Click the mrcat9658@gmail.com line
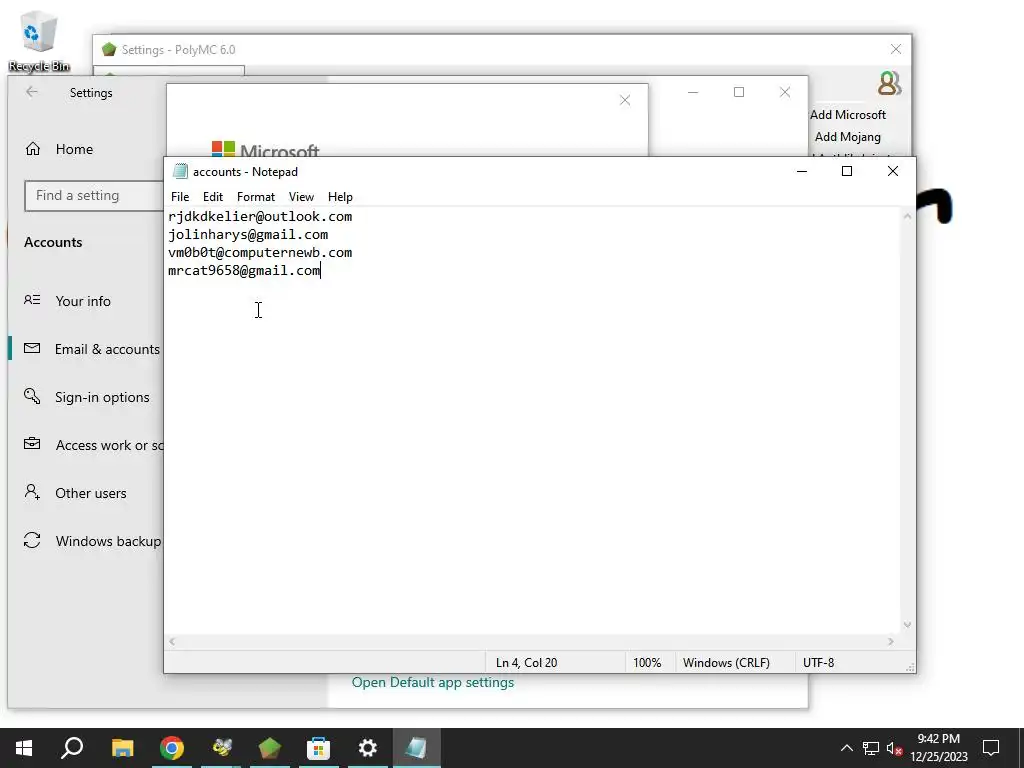 (244, 270)
